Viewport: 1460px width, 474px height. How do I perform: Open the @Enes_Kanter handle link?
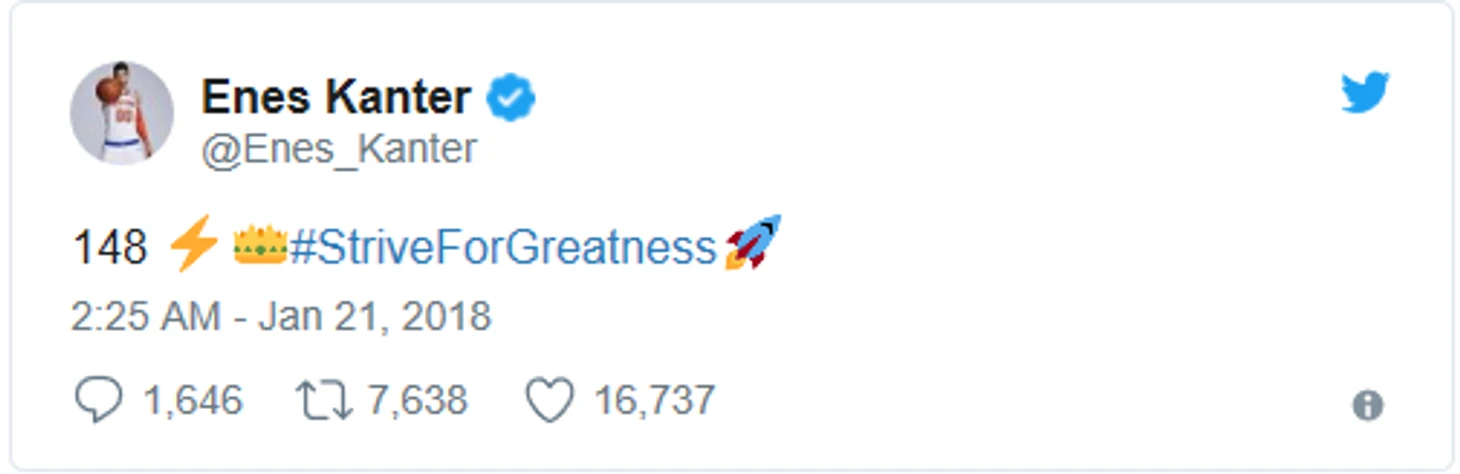[339, 149]
